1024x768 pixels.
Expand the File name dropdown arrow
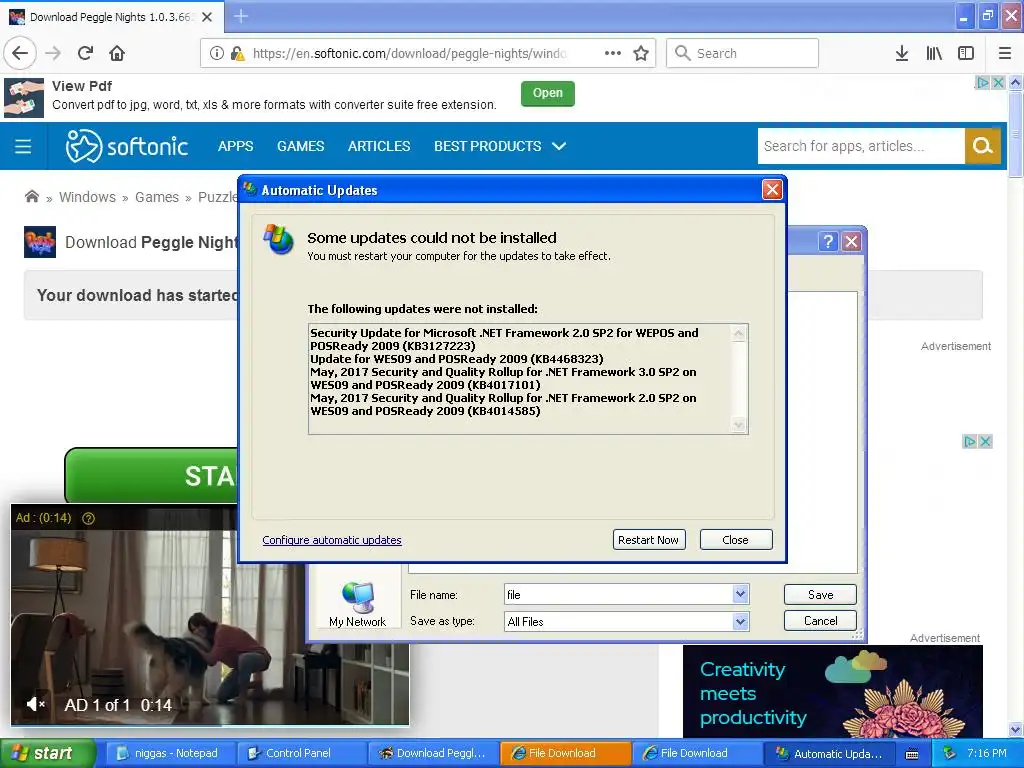click(740, 594)
